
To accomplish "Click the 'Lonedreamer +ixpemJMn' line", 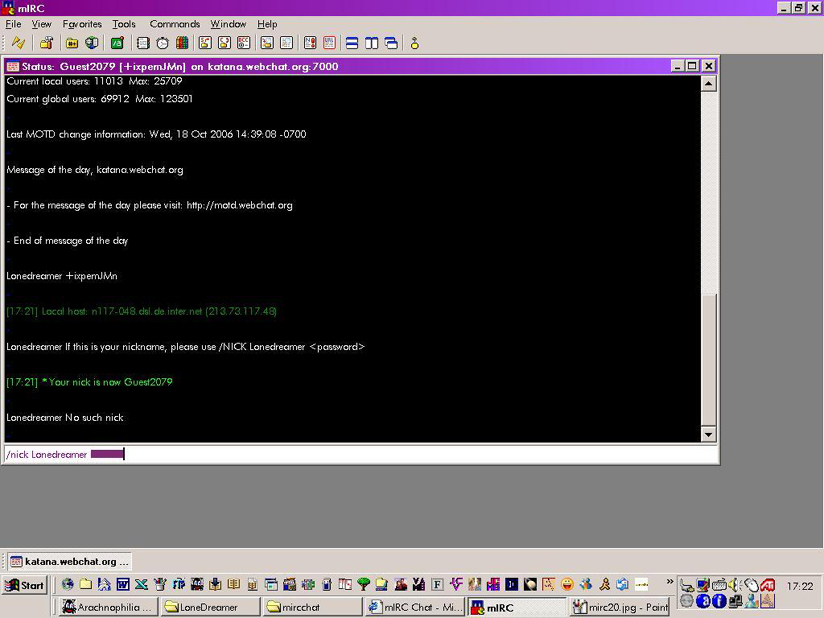I will click(62, 276).
